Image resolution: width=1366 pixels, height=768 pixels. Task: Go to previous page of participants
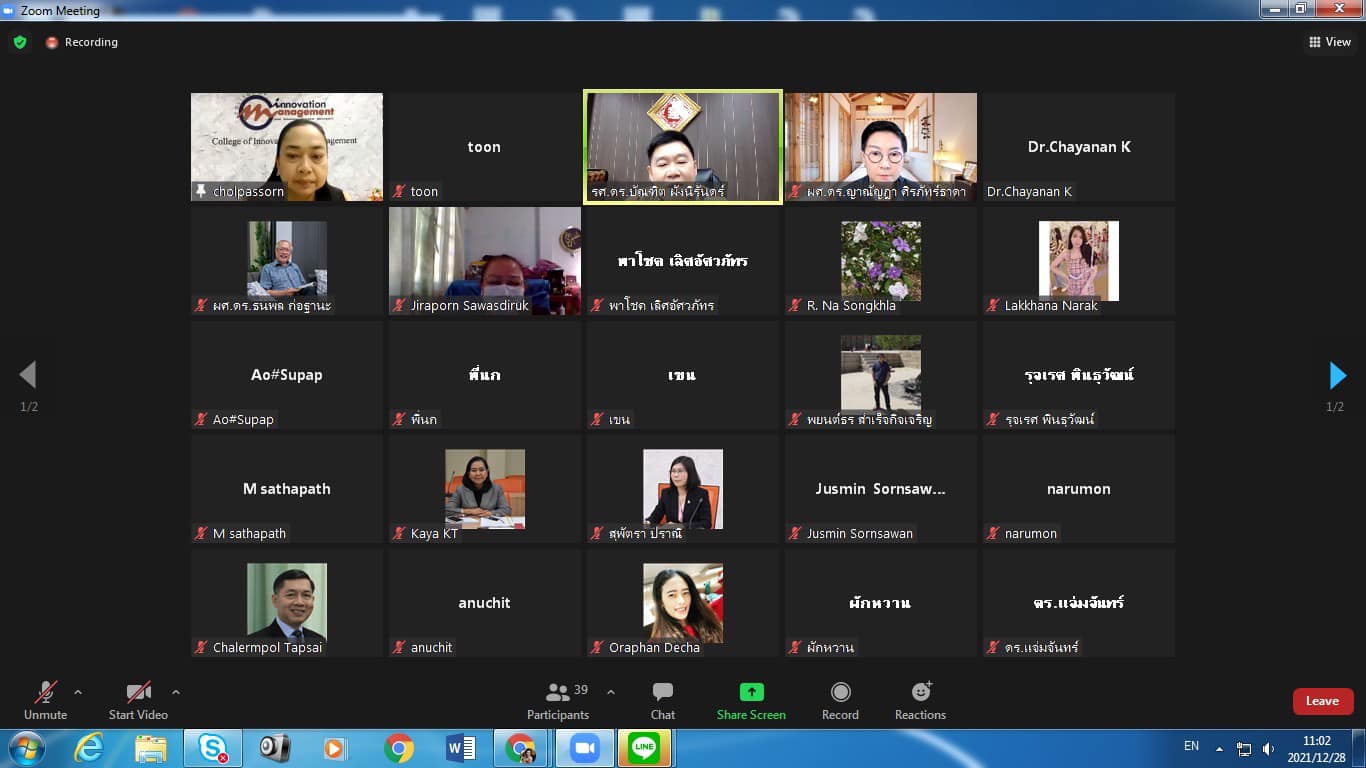[x=28, y=375]
